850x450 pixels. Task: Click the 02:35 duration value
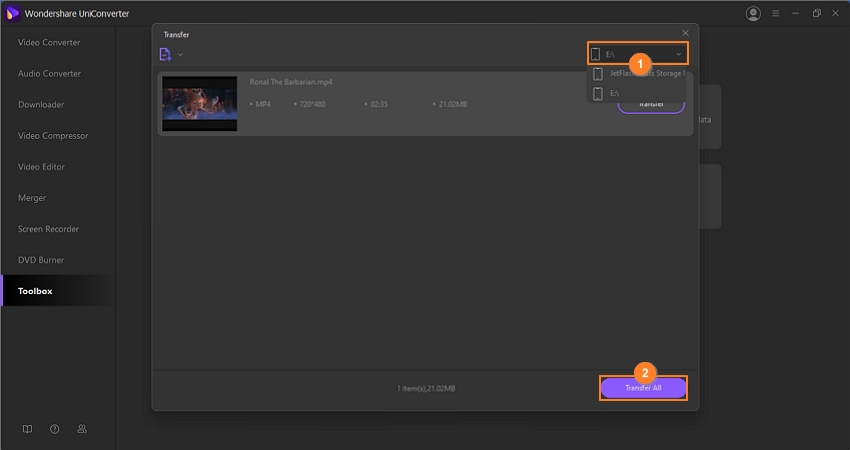tap(379, 104)
